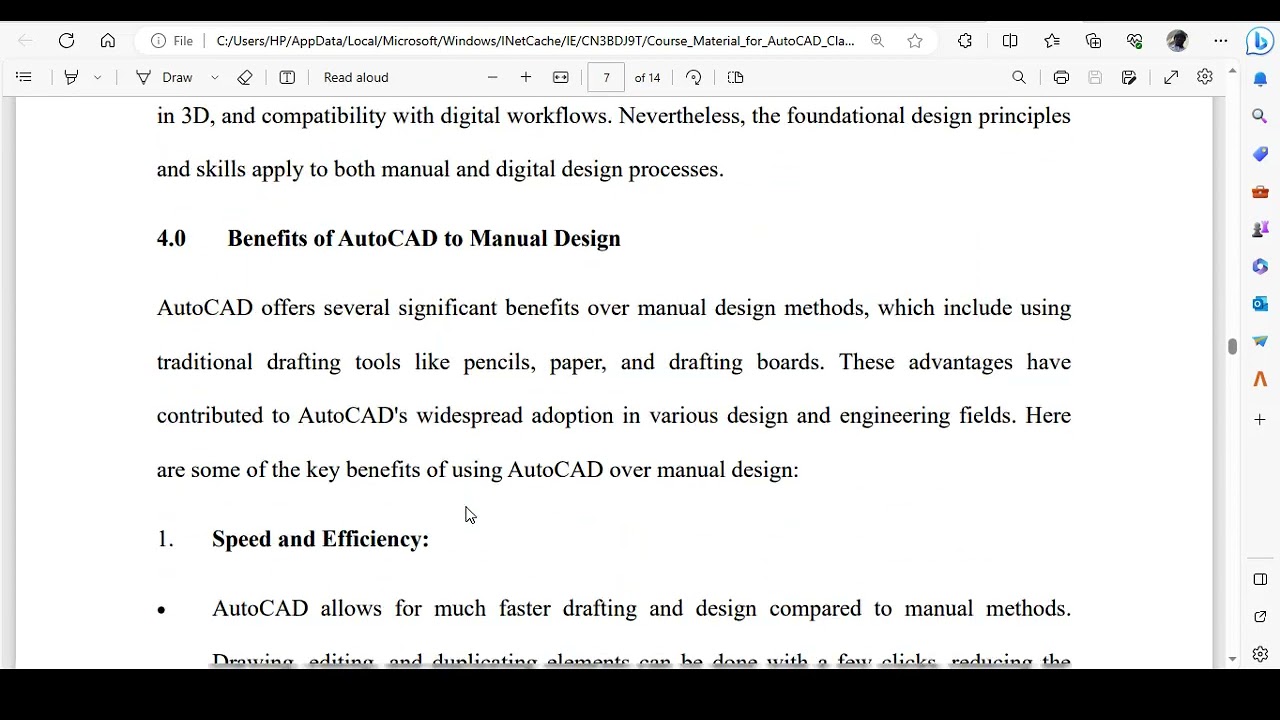Click the Save icon in the PDF toolbar

(1095, 77)
